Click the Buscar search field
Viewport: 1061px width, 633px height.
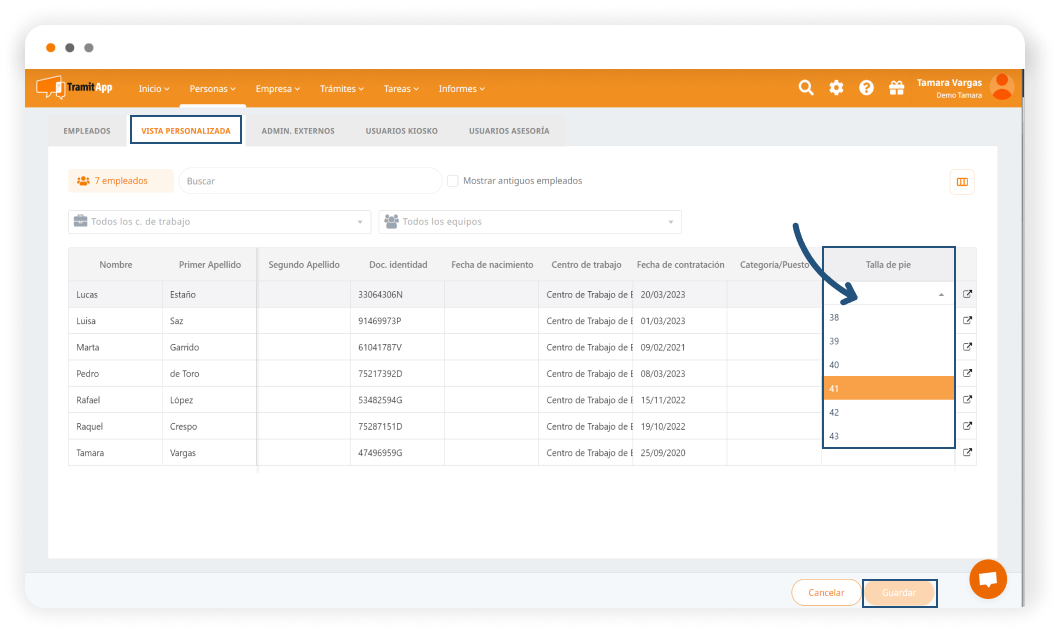tap(310, 181)
